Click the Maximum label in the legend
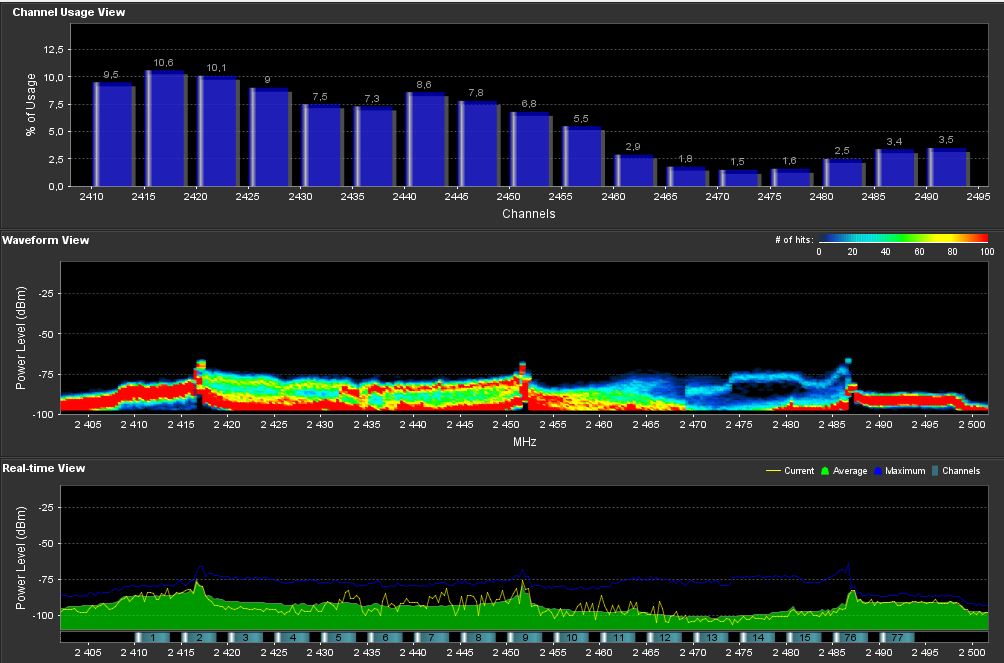Screen dimensions: 1004x663 [x=905, y=471]
